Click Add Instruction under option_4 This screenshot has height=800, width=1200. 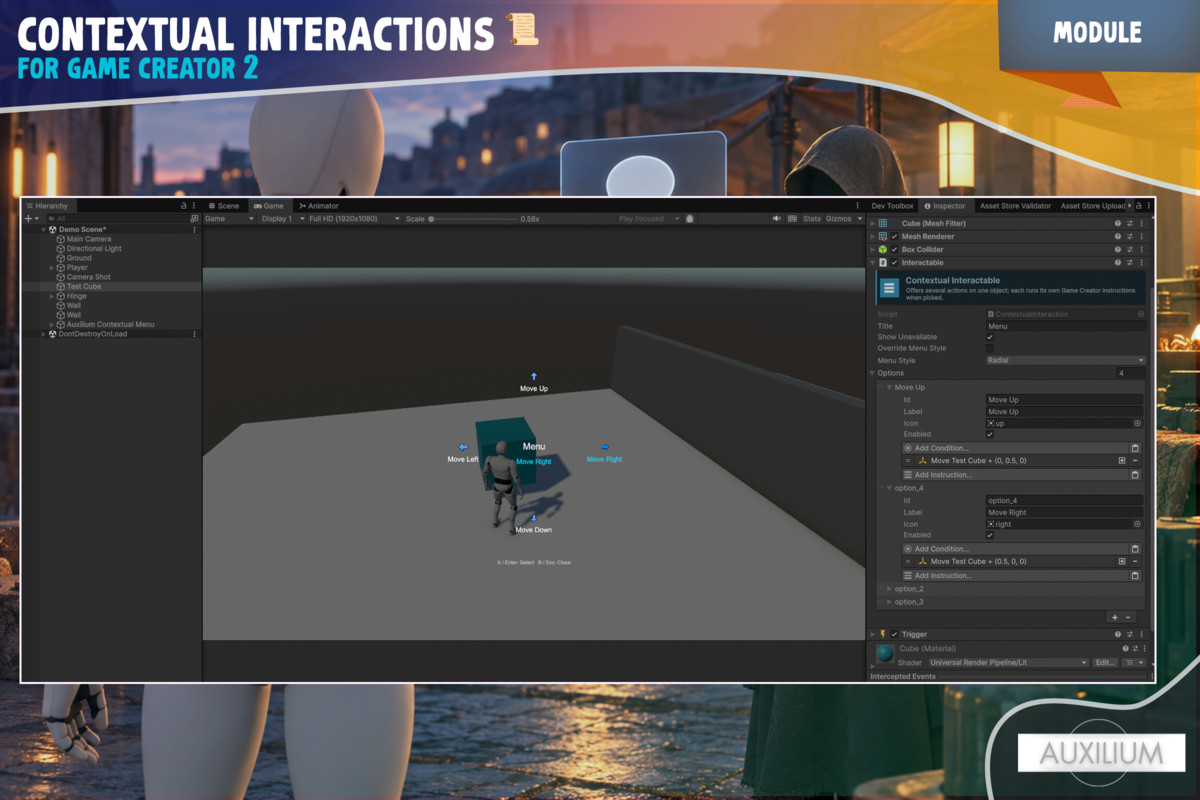(1015, 575)
